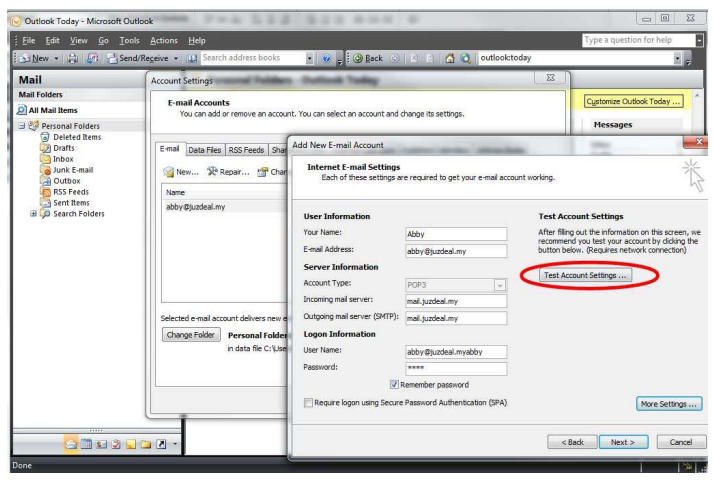
Task: Open the Edit menu
Action: pyautogui.click(x=52, y=40)
